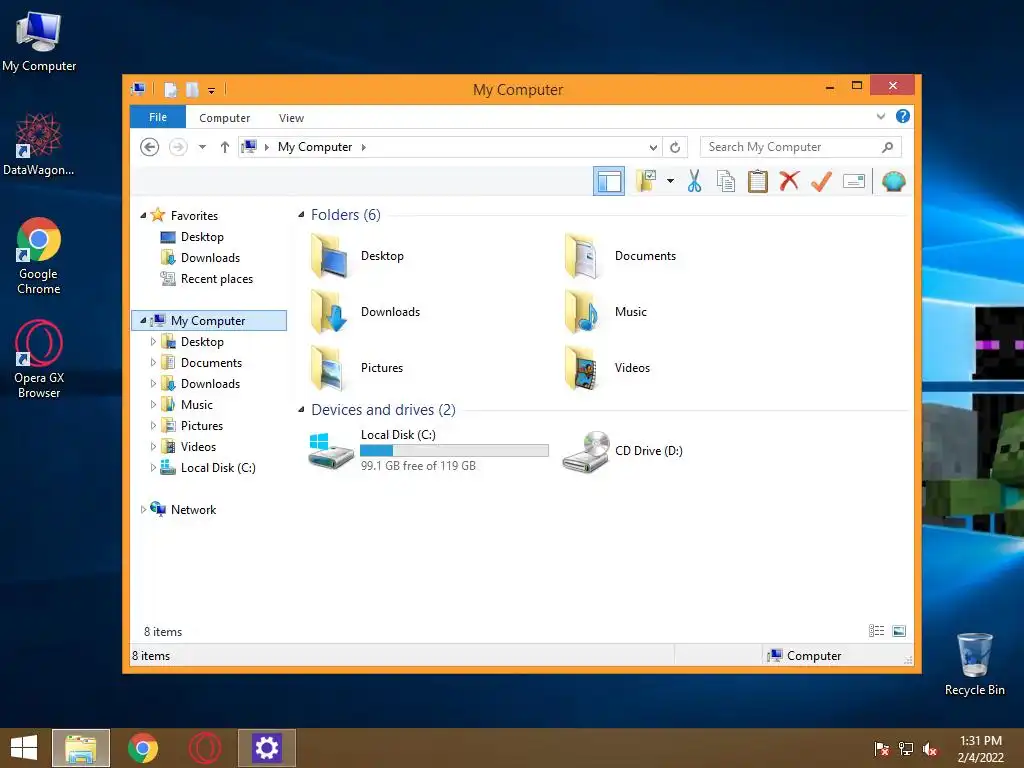
Task: Open the File ribbon tab
Action: tap(157, 117)
